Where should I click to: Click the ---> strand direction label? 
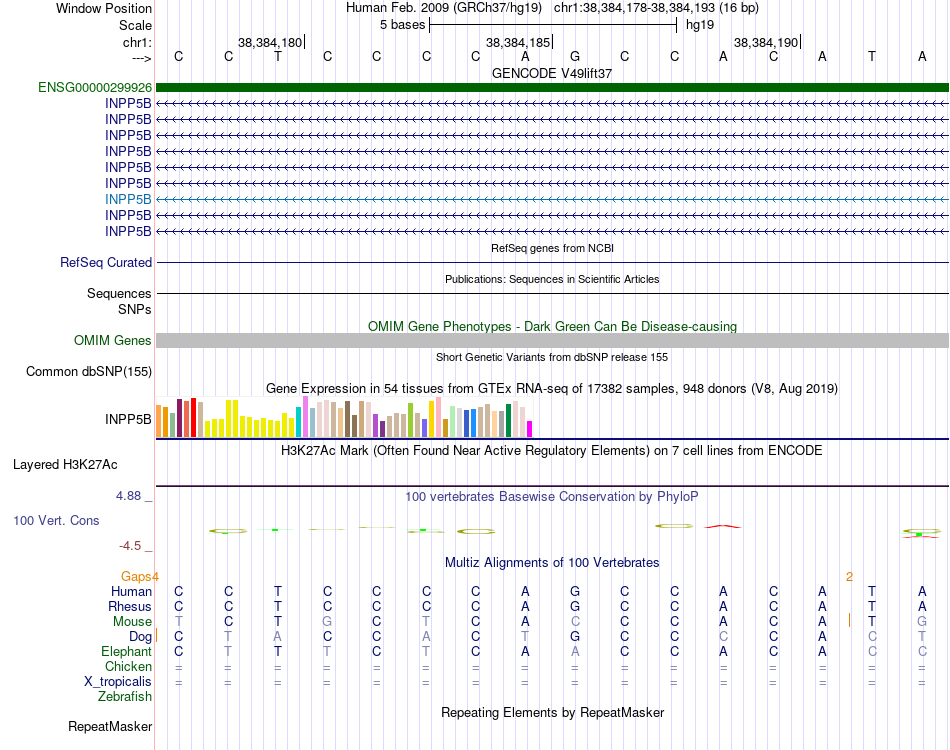[x=142, y=58]
